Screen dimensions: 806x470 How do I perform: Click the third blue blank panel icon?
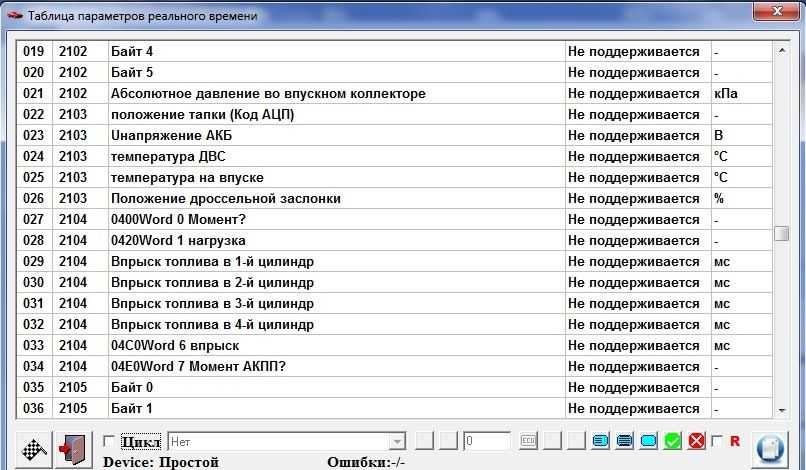pyautogui.click(x=649, y=441)
